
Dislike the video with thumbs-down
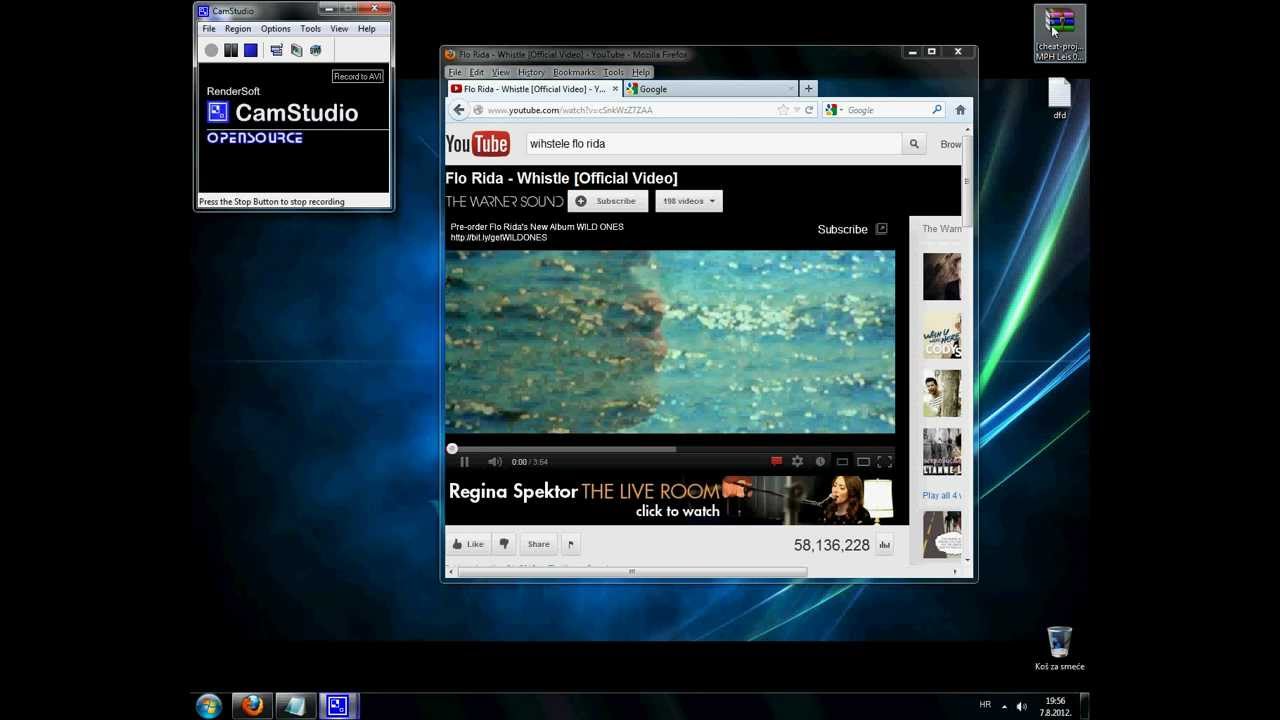point(504,544)
